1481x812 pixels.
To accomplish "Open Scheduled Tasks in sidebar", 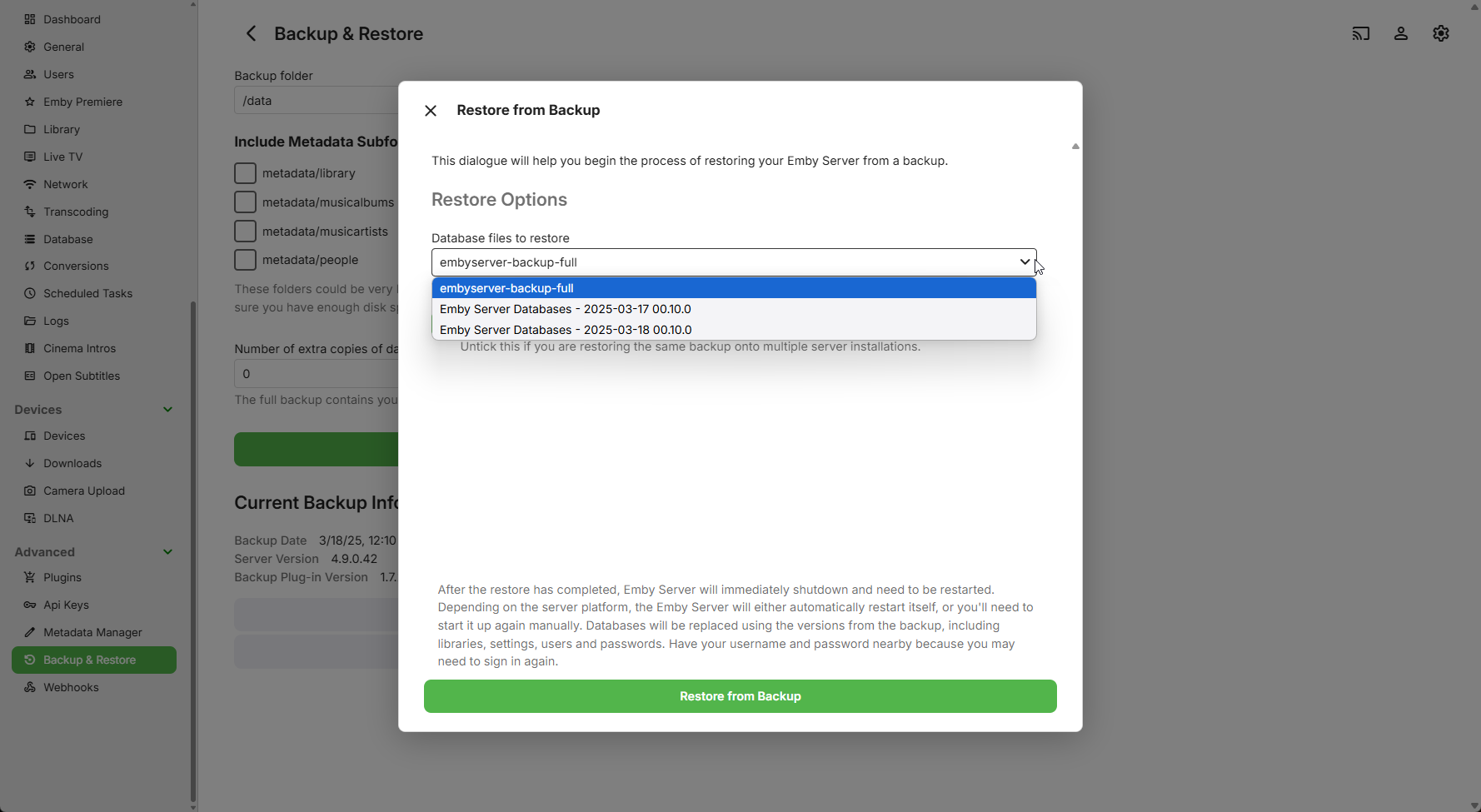I will 87,293.
